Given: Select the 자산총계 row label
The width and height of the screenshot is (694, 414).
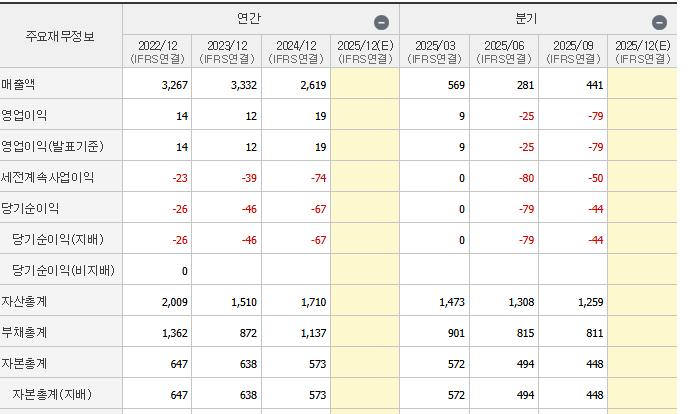Looking at the screenshot, I should 24,301.
